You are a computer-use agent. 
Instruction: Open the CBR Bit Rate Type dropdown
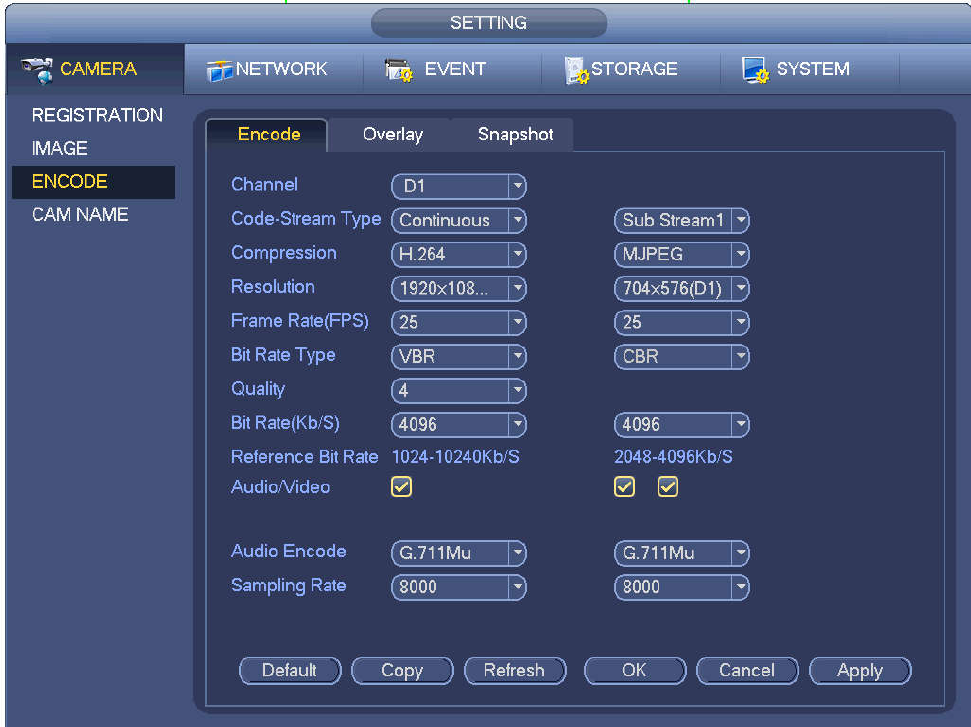point(682,357)
